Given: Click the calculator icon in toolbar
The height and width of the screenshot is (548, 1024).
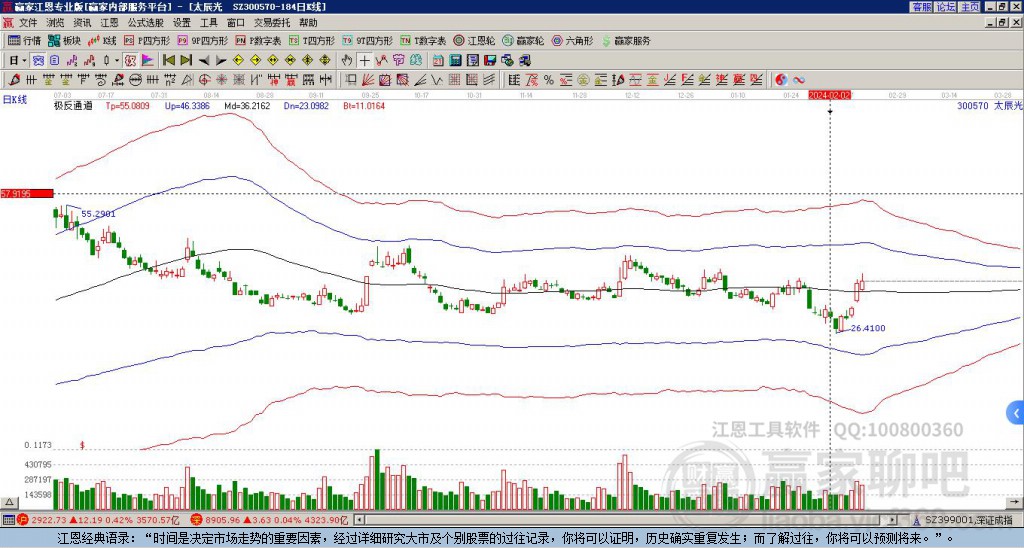Looking at the screenshot, I should [x=455, y=61].
